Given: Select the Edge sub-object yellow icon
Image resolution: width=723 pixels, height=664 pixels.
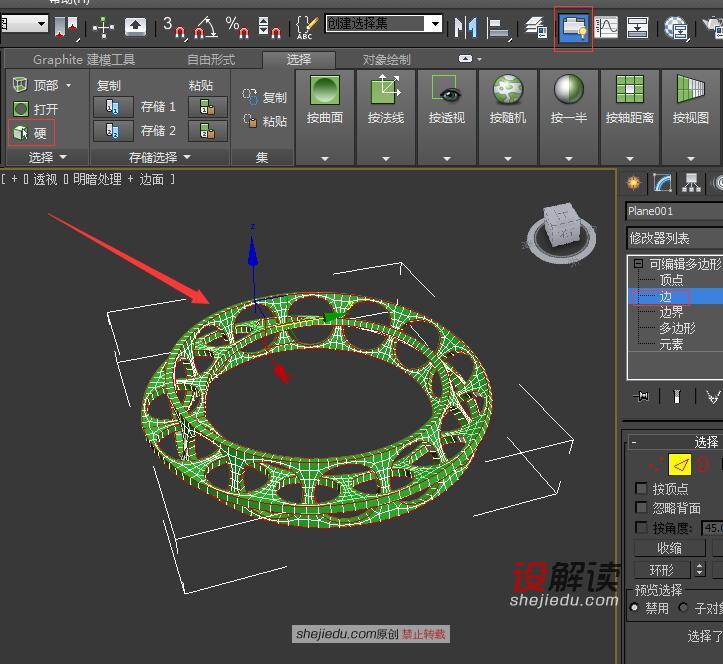Looking at the screenshot, I should [680, 464].
